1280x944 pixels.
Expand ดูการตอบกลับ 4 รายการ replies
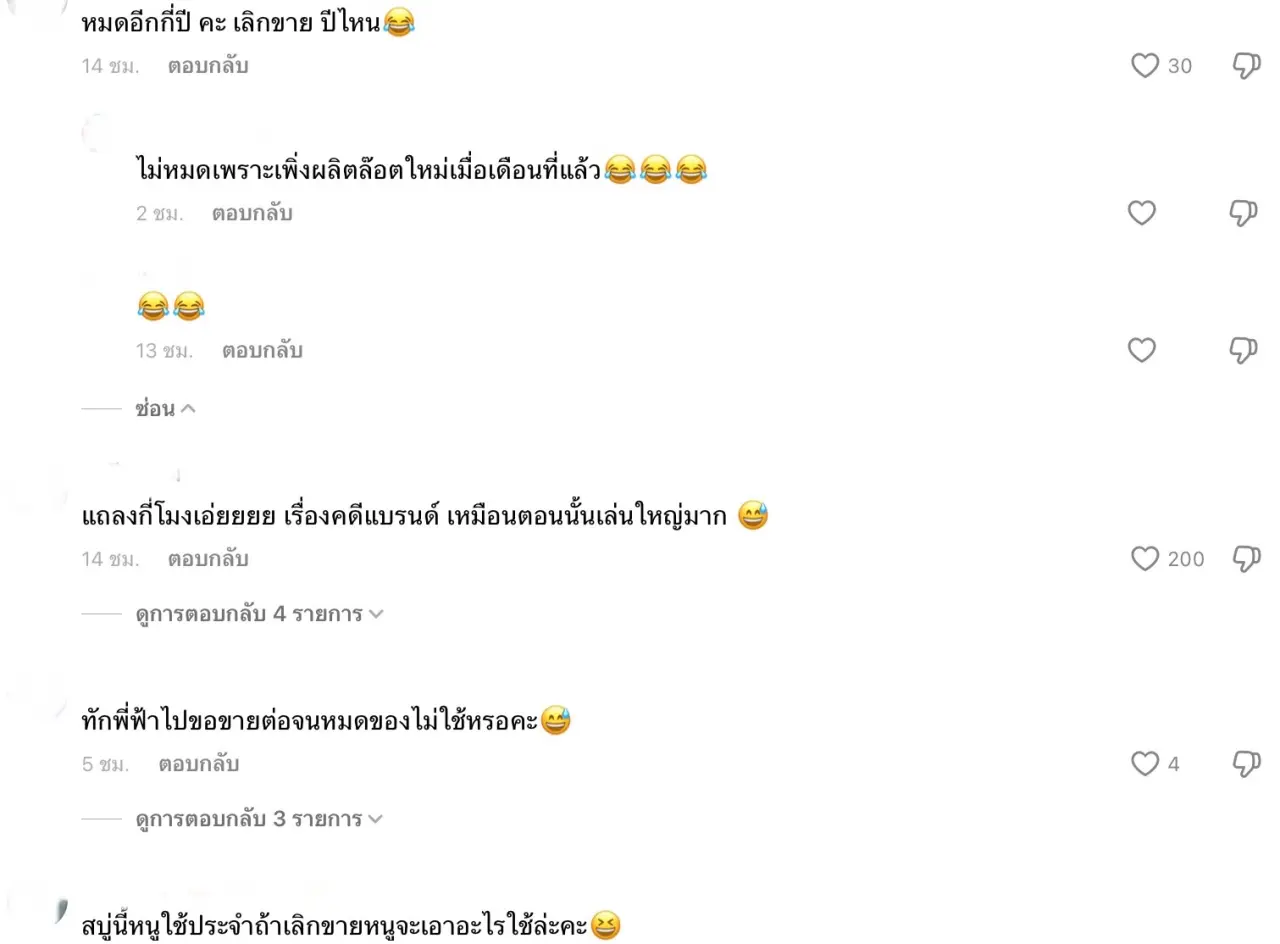[259, 614]
